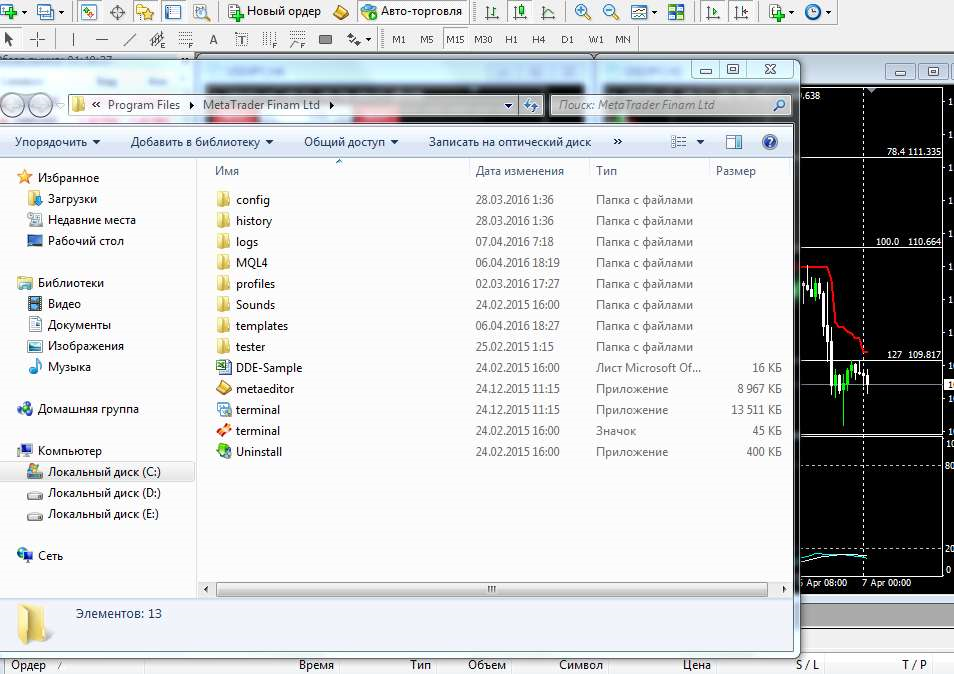Draw a trendline tool
This screenshot has width=954, height=674.
[130, 40]
